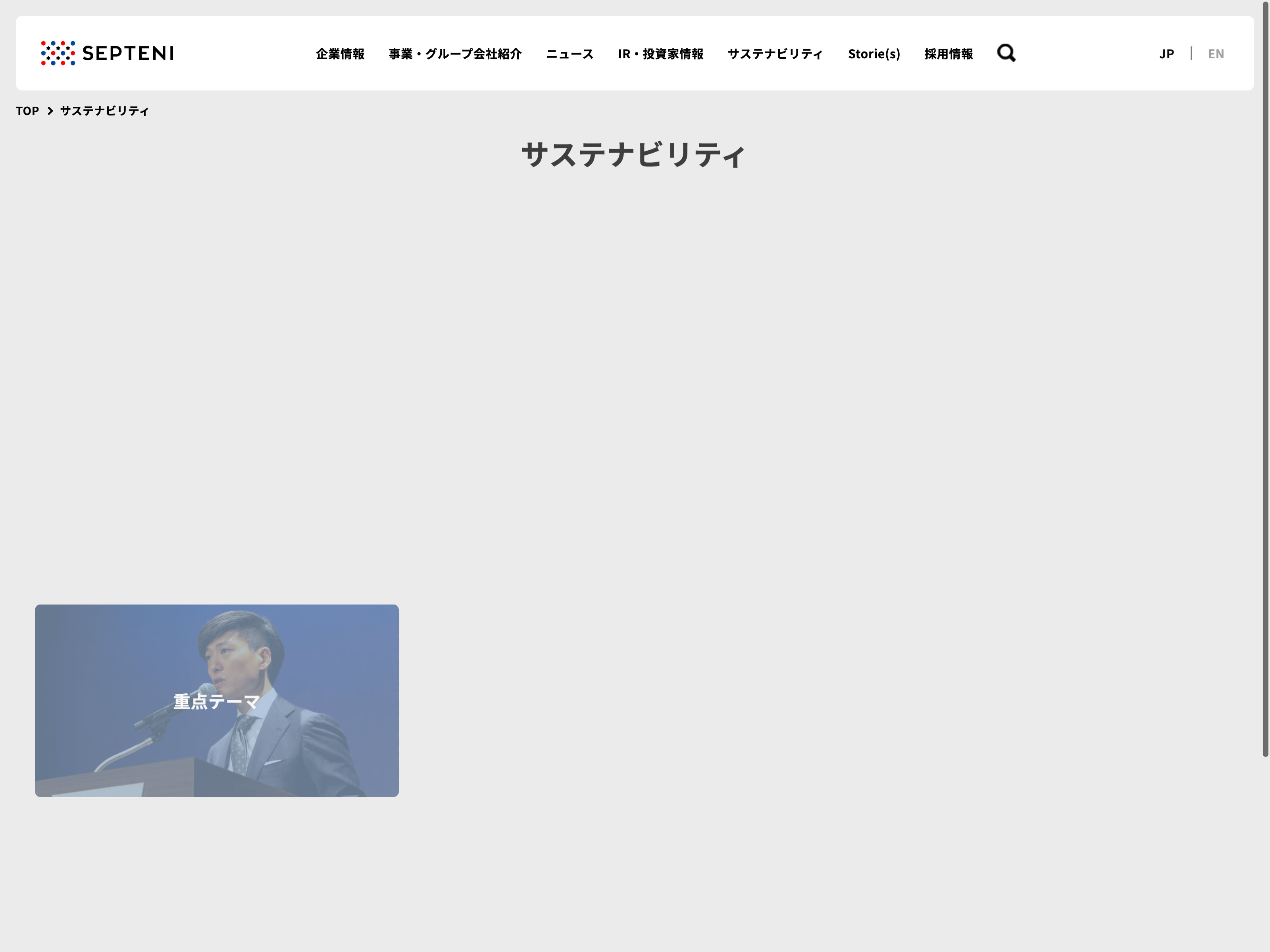Open the IR・投資家情報 menu
This screenshot has width=1270, height=952.
click(660, 54)
